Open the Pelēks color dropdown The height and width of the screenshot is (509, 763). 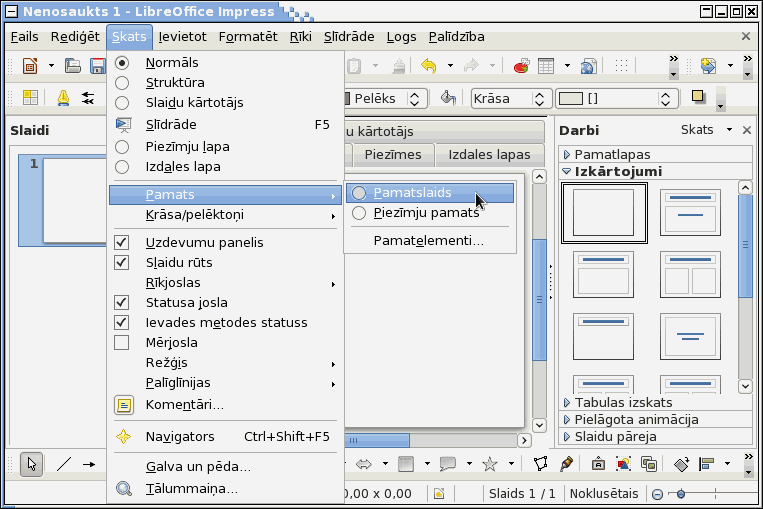click(x=414, y=99)
